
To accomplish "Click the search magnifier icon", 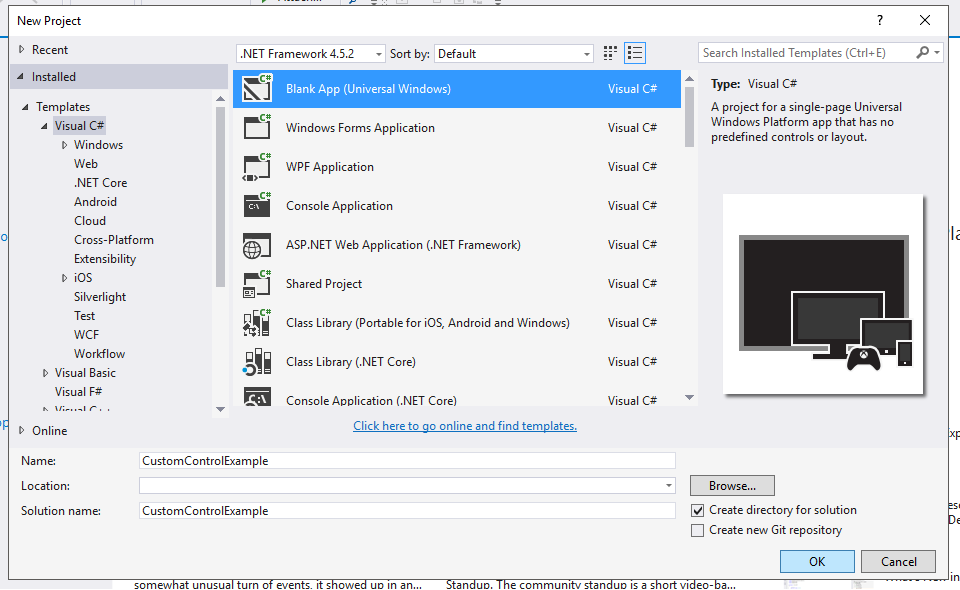I will 922,53.
